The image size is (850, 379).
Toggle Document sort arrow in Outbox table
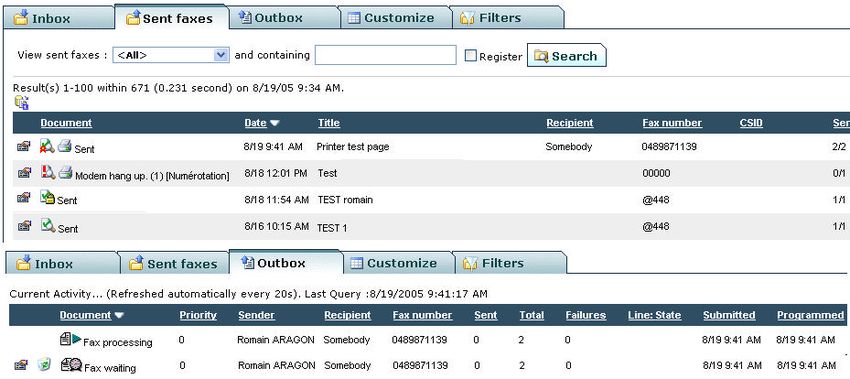tap(119, 315)
